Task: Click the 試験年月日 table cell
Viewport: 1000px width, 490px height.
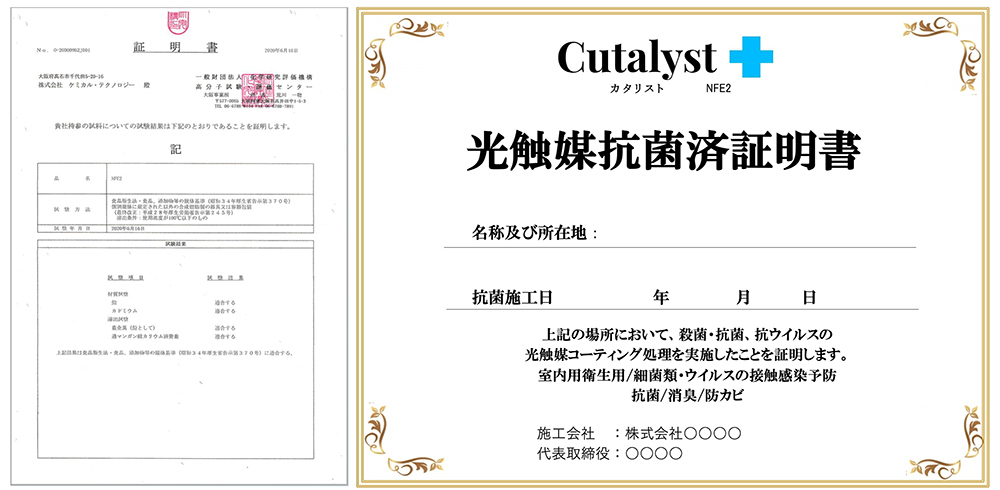Action: click(x=72, y=228)
